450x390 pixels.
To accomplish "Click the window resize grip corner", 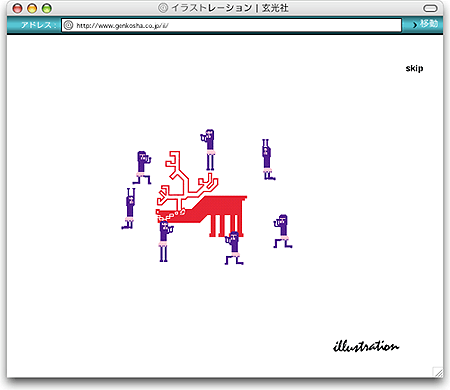I will (x=438, y=372).
